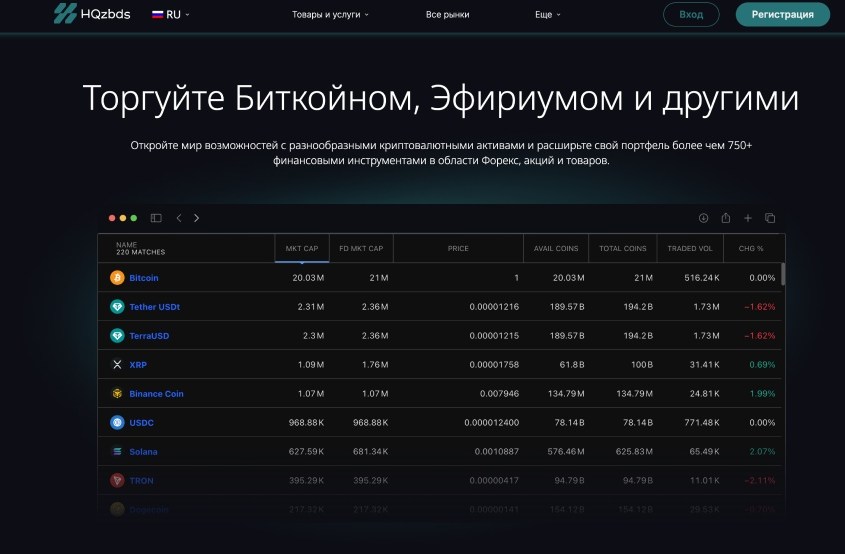Click the Регистрация button
Image resolution: width=845 pixels, height=554 pixels.
782,15
